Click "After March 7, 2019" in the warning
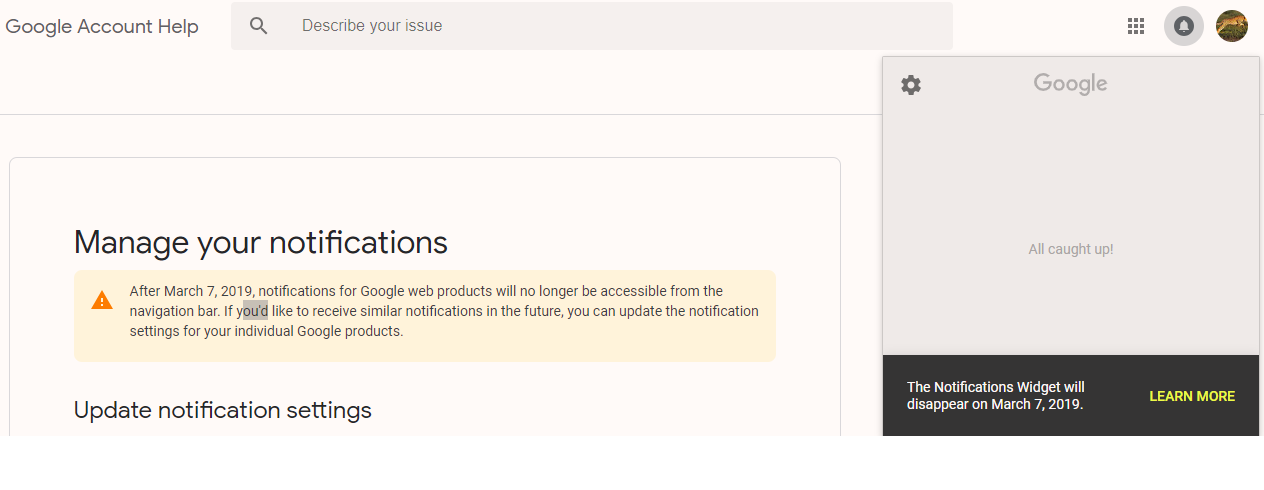This screenshot has height=490, width=1264. pyautogui.click(x=192, y=291)
